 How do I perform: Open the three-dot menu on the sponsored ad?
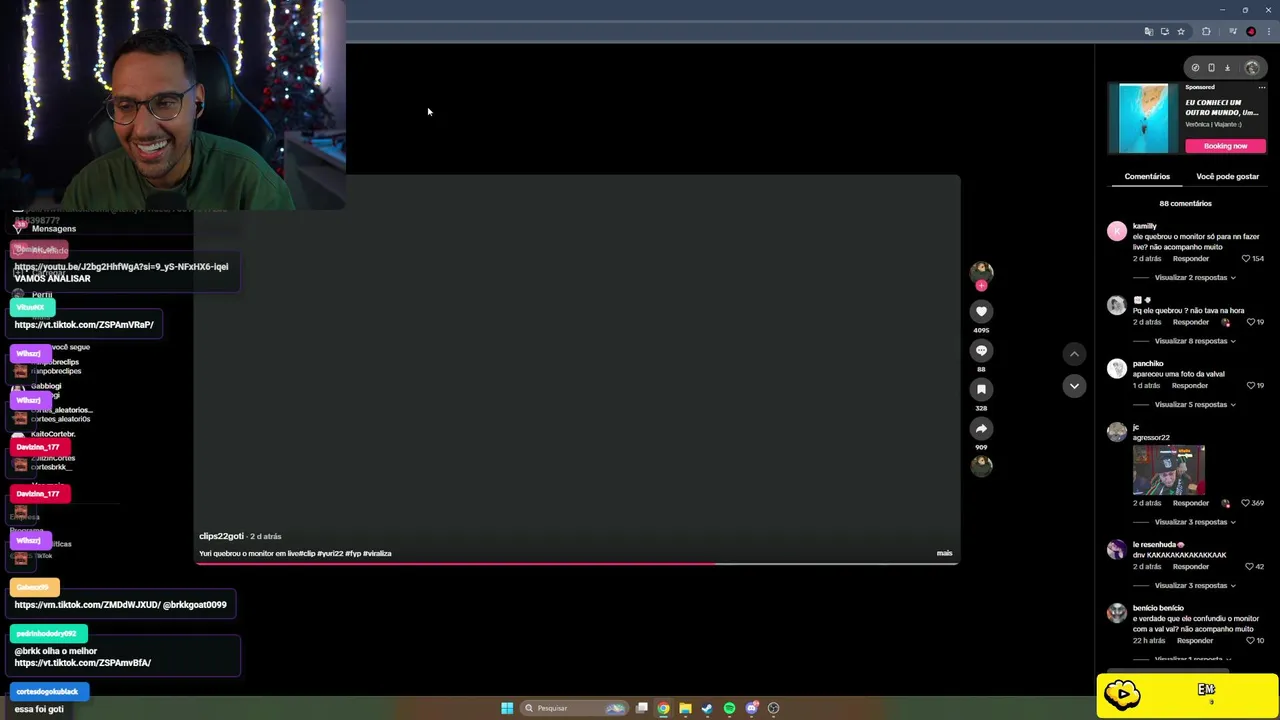pos(1262,87)
